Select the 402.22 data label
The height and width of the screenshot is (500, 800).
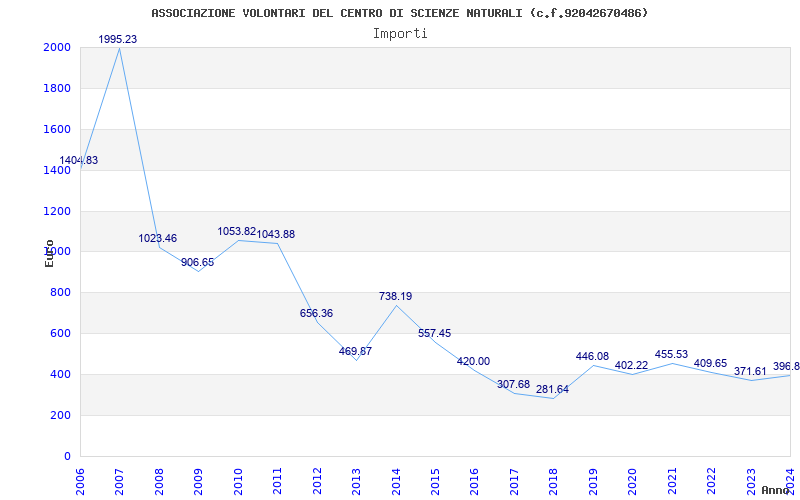click(632, 365)
